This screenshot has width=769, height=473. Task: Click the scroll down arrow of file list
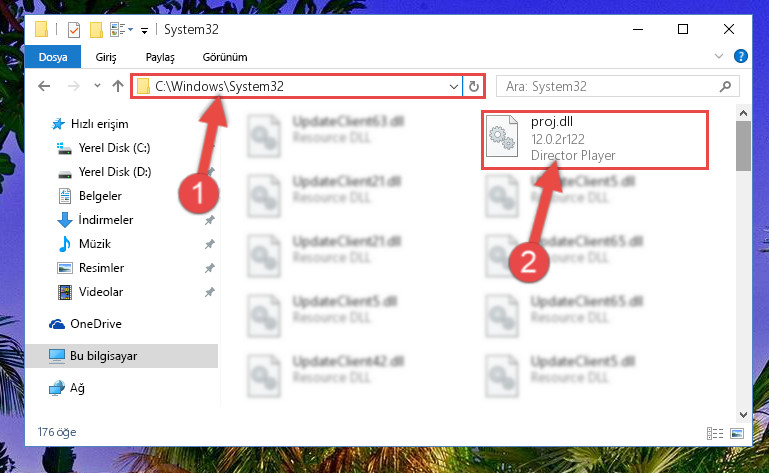743,415
